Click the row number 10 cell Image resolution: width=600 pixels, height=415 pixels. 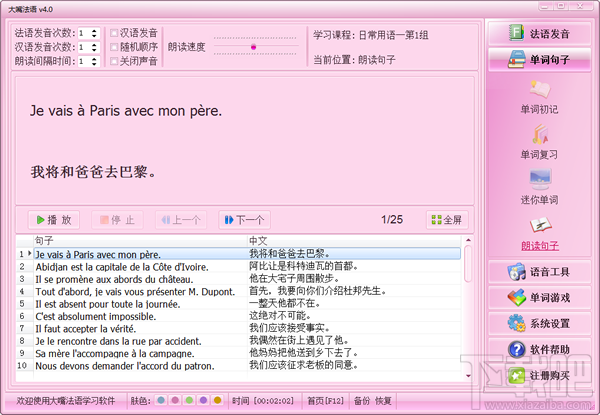24,366
